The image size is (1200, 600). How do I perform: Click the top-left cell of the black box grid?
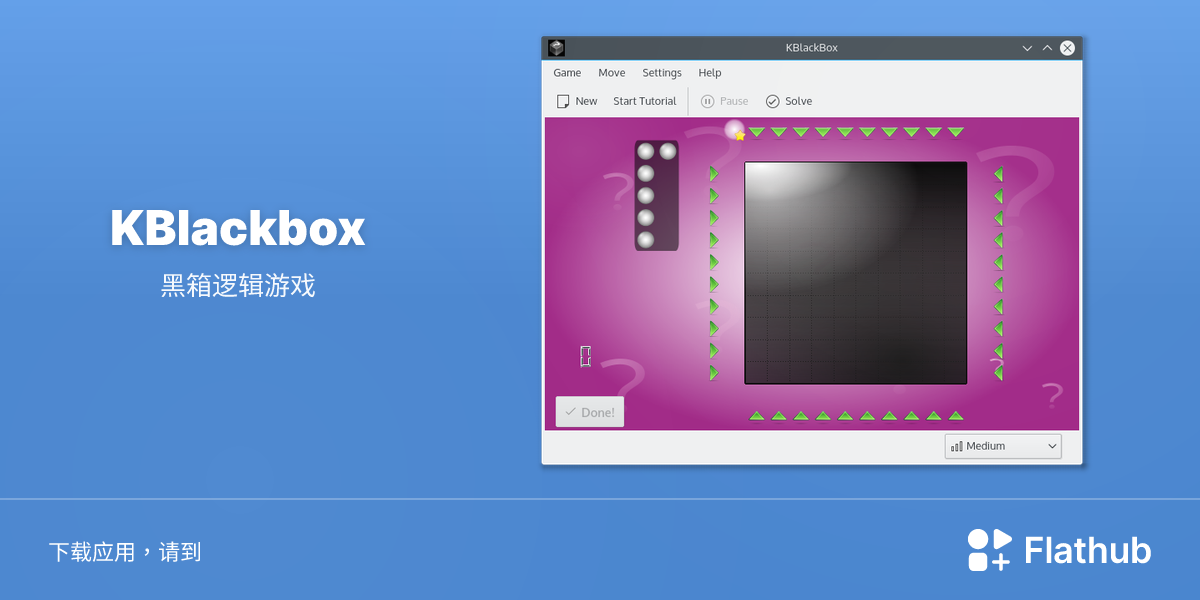point(757,174)
